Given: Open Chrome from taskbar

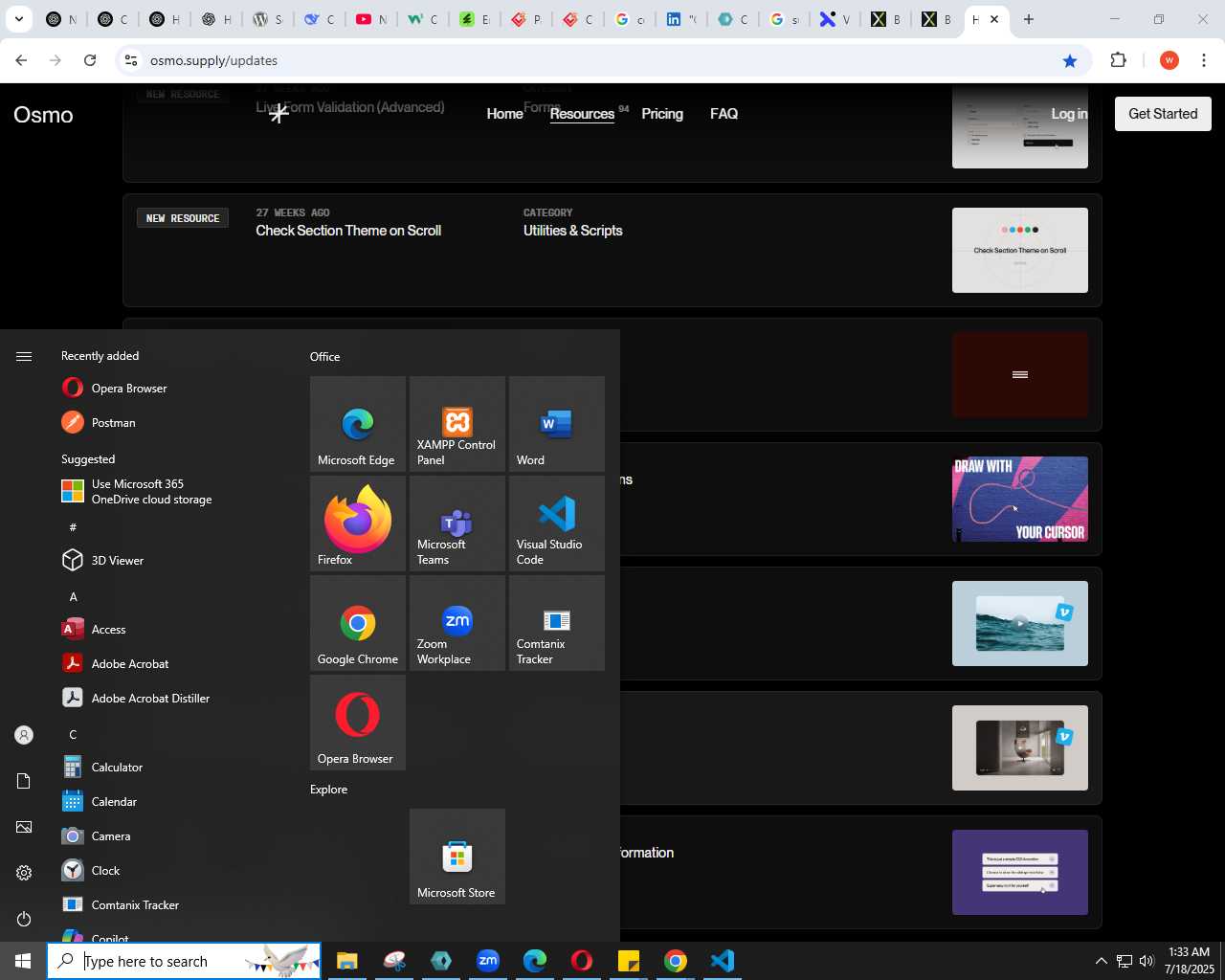Looking at the screenshot, I should [x=676, y=961].
